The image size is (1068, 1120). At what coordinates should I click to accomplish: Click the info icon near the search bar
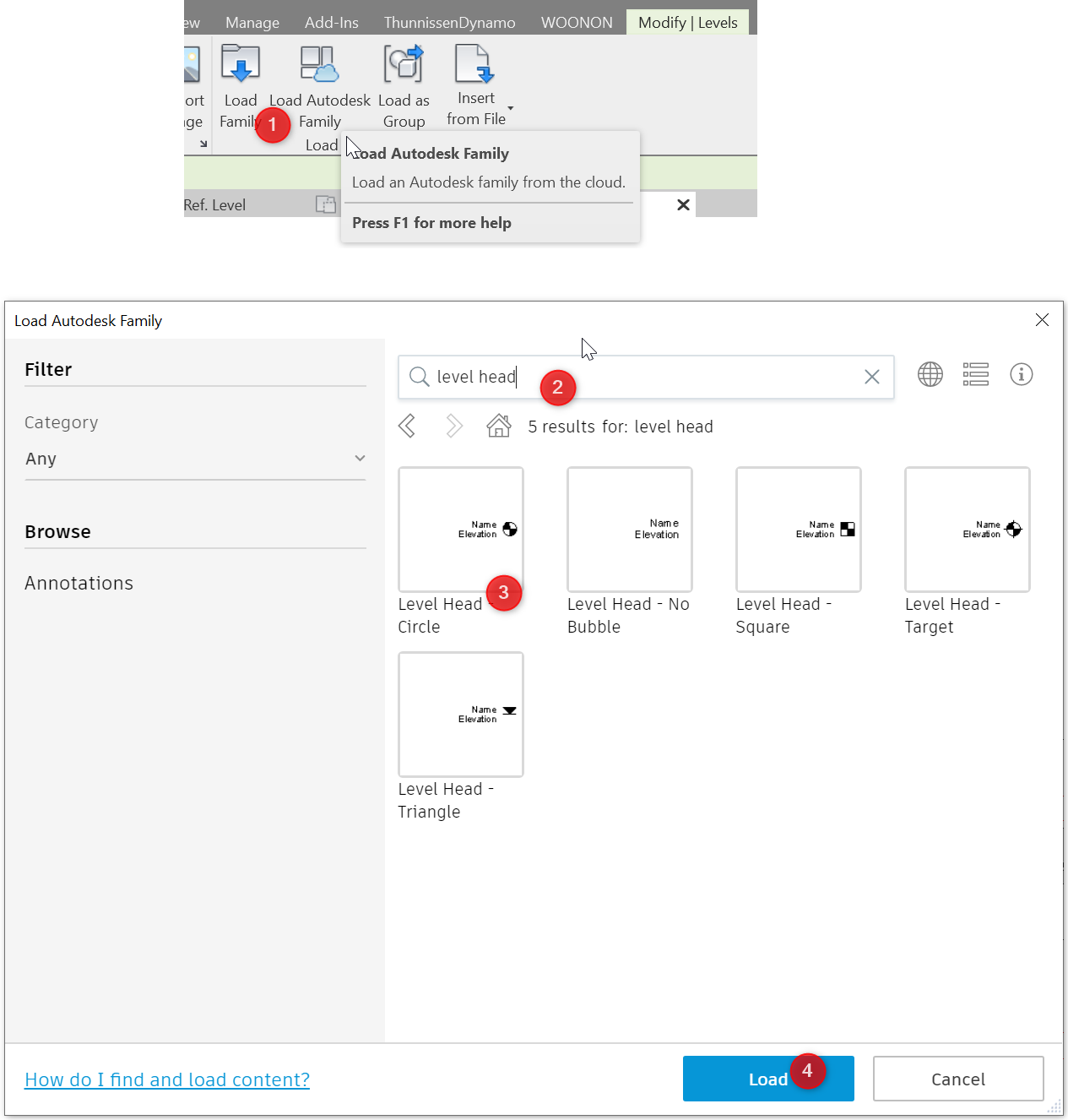(x=1022, y=374)
